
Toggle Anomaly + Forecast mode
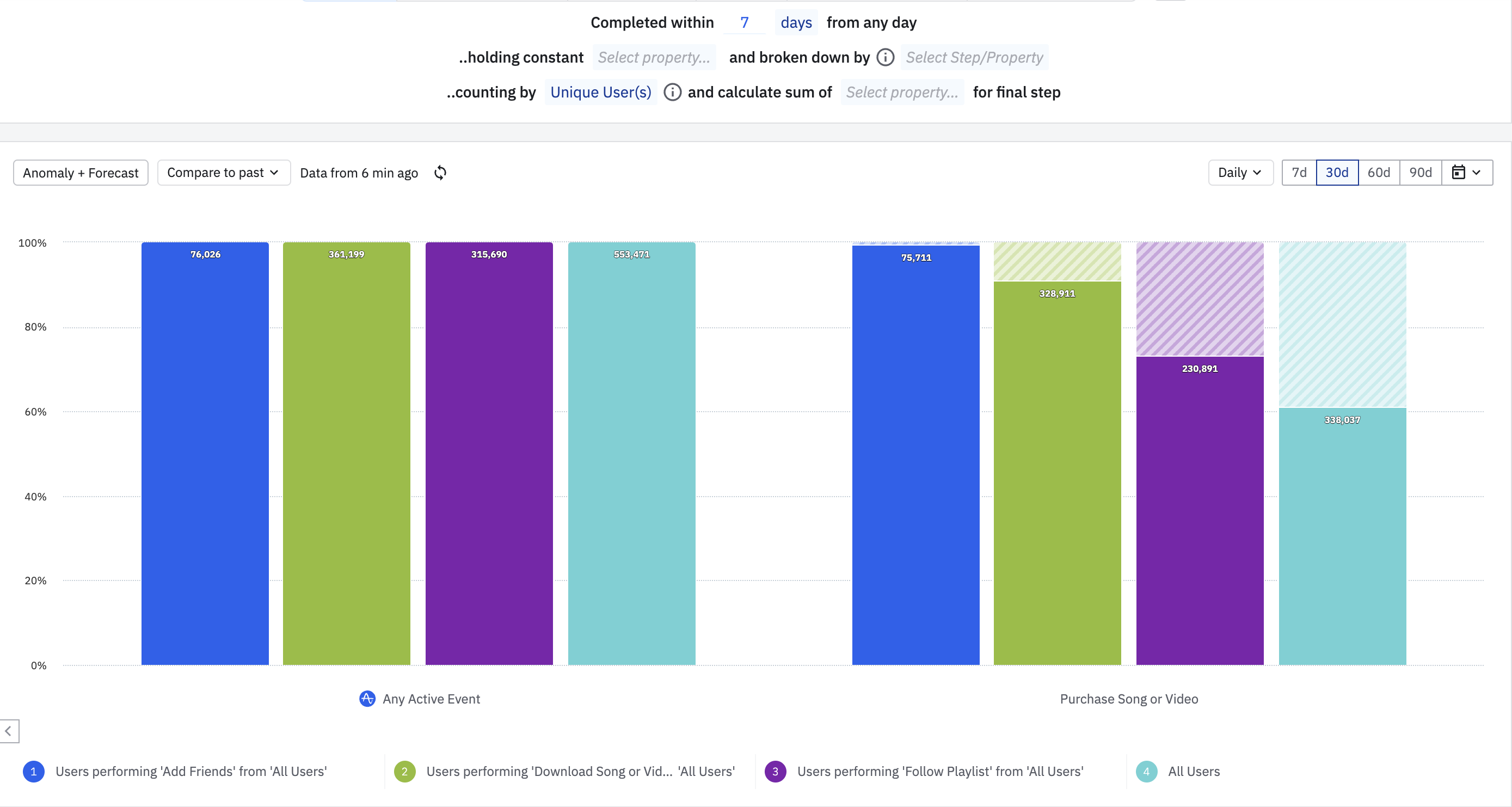click(x=81, y=173)
